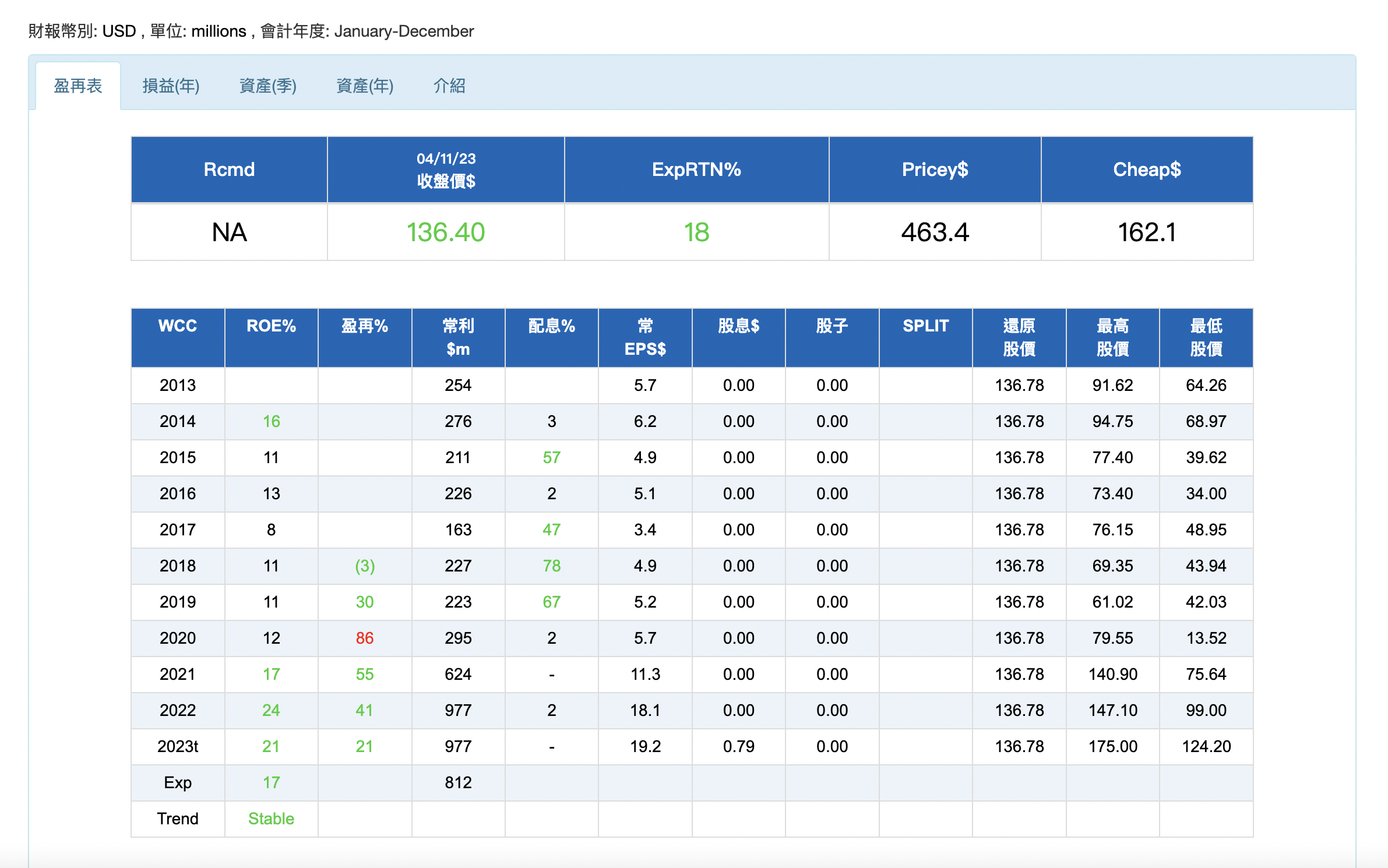This screenshot has width=1388, height=868.
Task: Click the 812 expected profit value
Action: click(458, 782)
